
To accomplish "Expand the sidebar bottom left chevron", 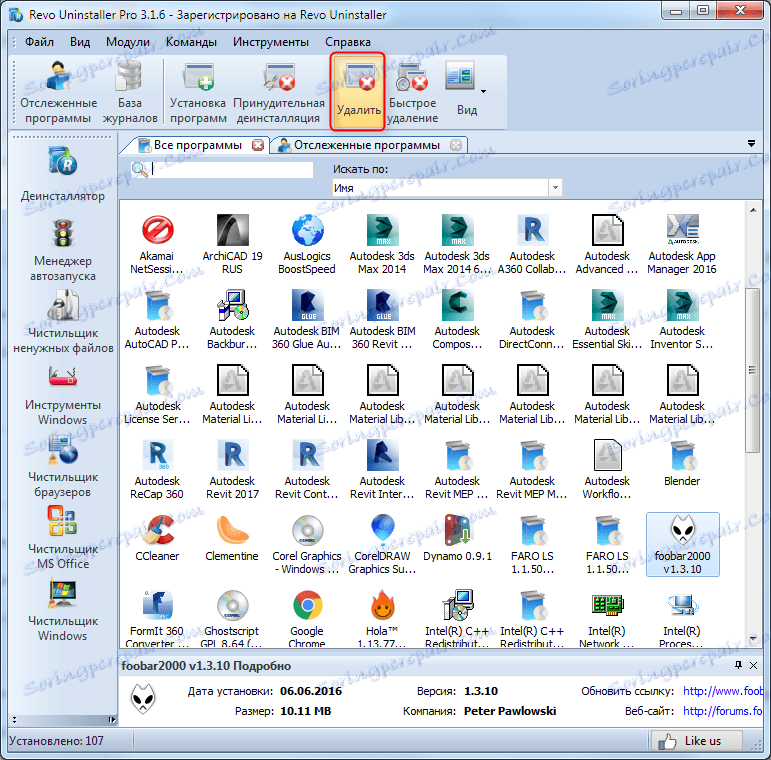I will click(x=14, y=720).
